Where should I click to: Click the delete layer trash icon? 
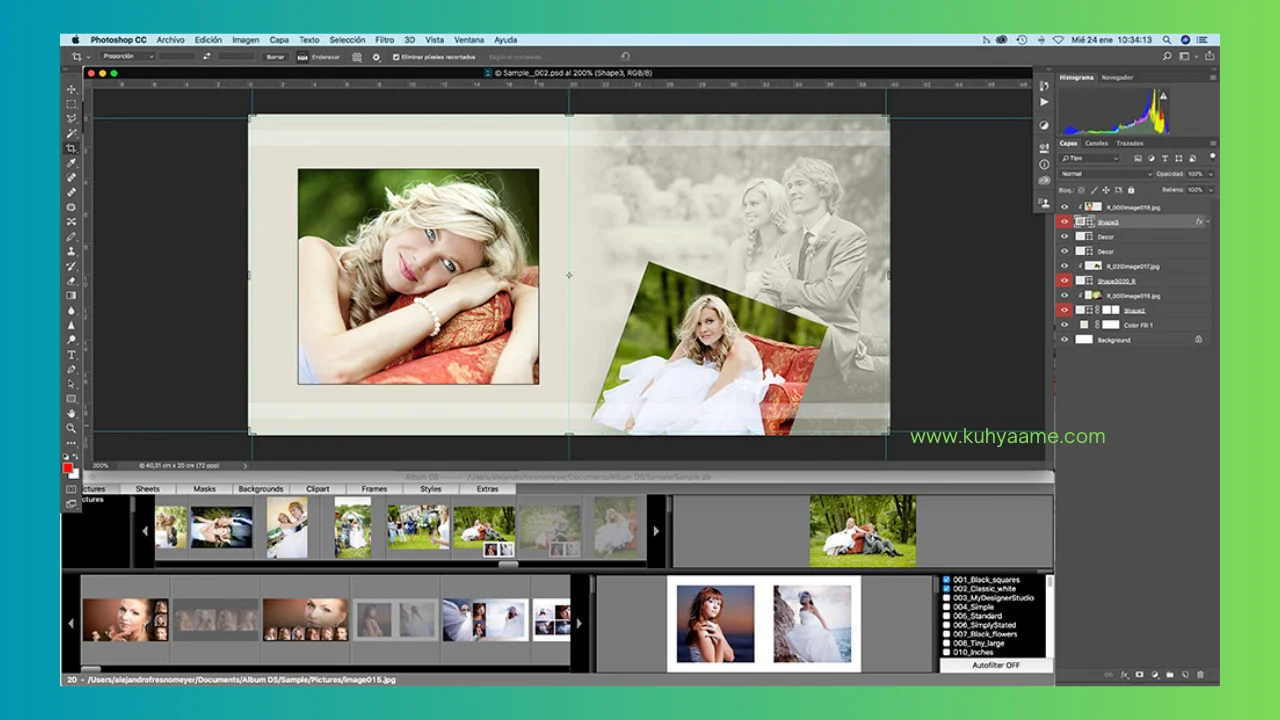pyautogui.click(x=1200, y=675)
